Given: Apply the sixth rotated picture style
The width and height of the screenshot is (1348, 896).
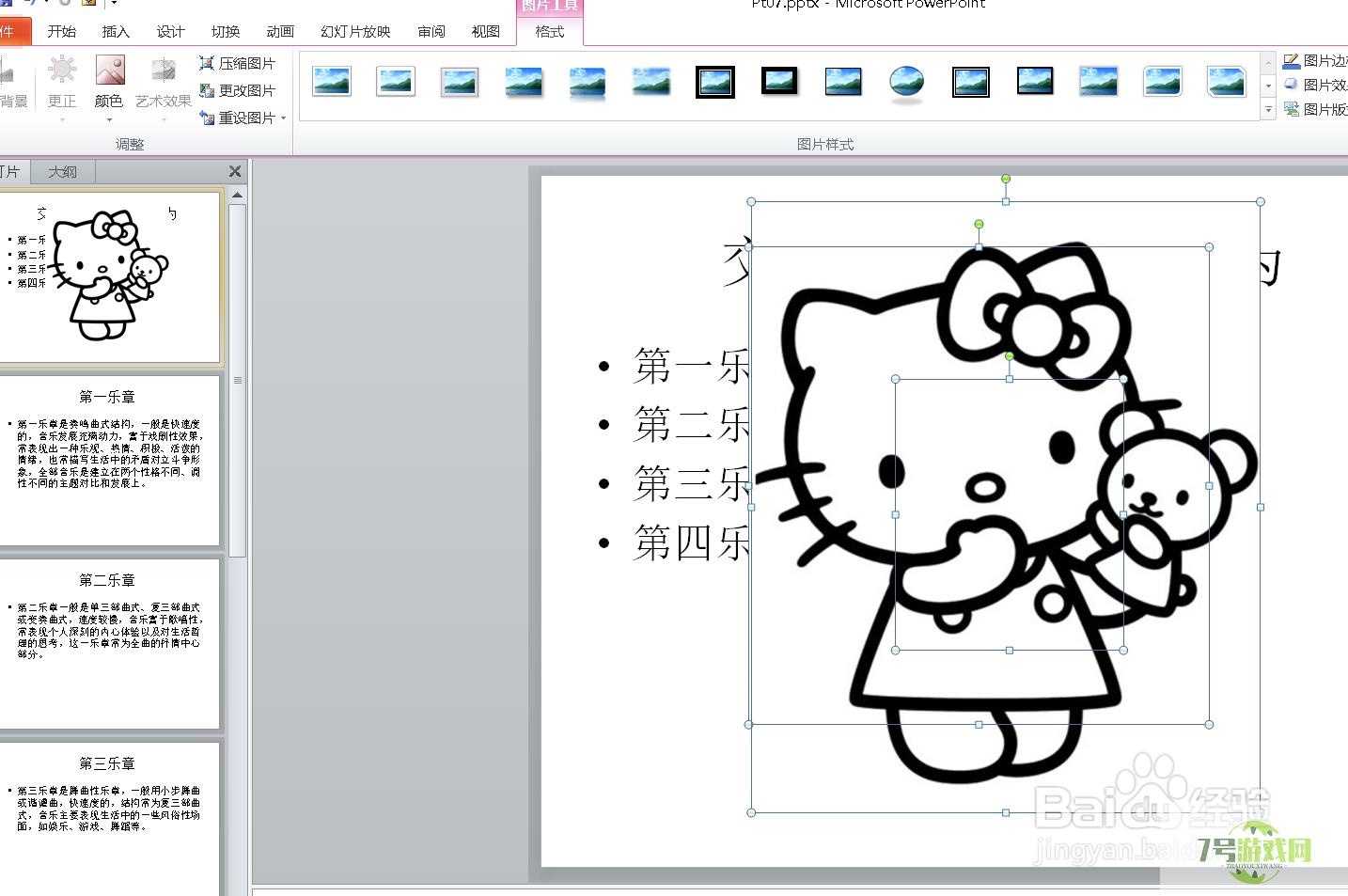Looking at the screenshot, I should click(651, 82).
